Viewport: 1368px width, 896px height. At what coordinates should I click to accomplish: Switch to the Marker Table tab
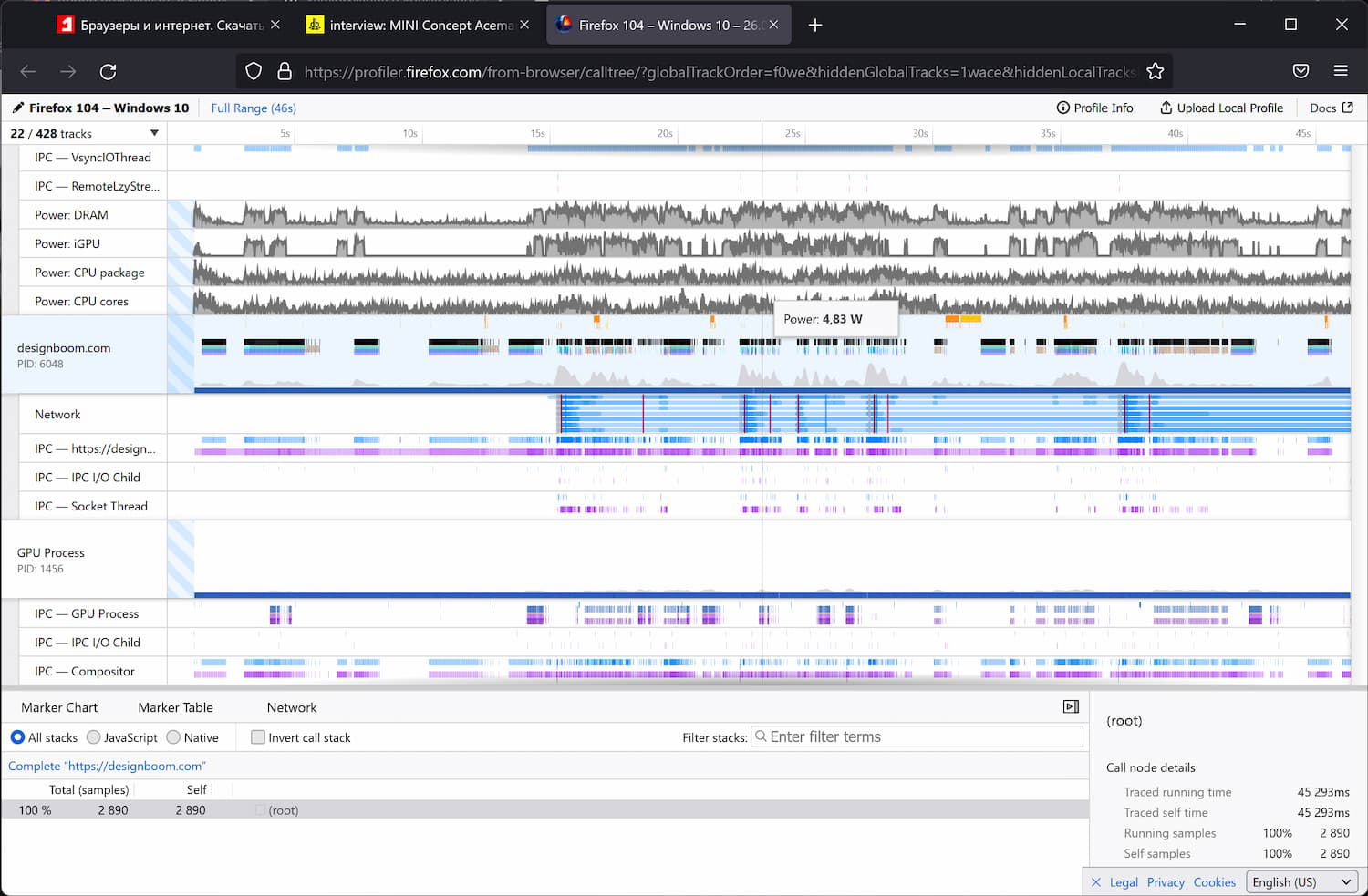click(x=175, y=707)
